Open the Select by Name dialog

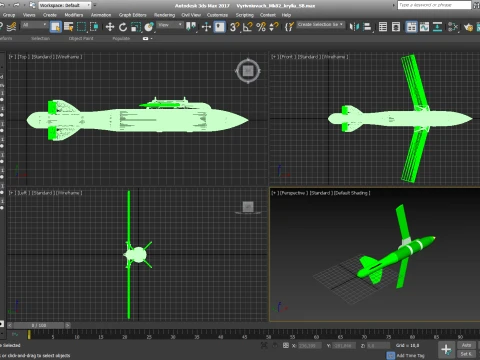(x=69, y=27)
